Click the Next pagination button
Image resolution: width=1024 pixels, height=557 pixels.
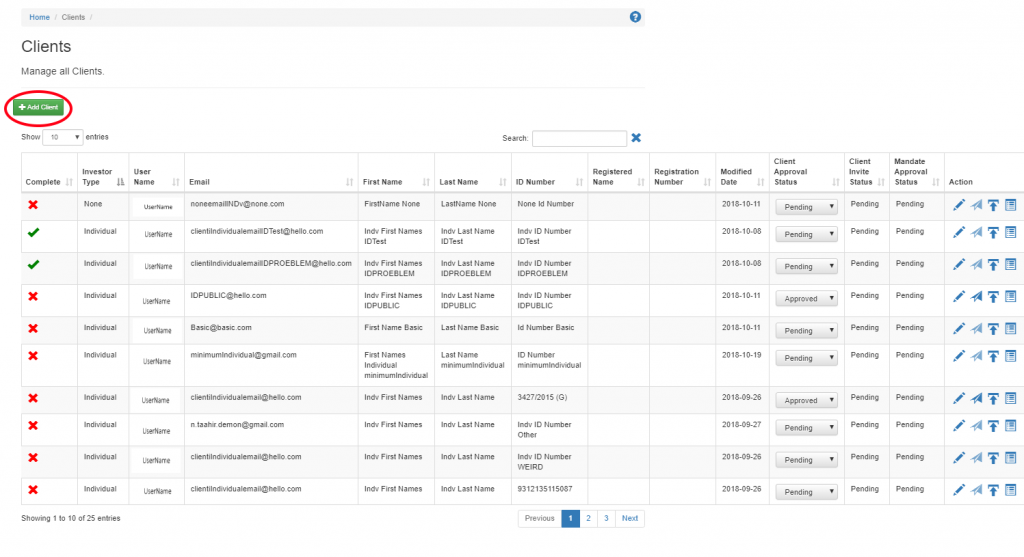pos(630,518)
